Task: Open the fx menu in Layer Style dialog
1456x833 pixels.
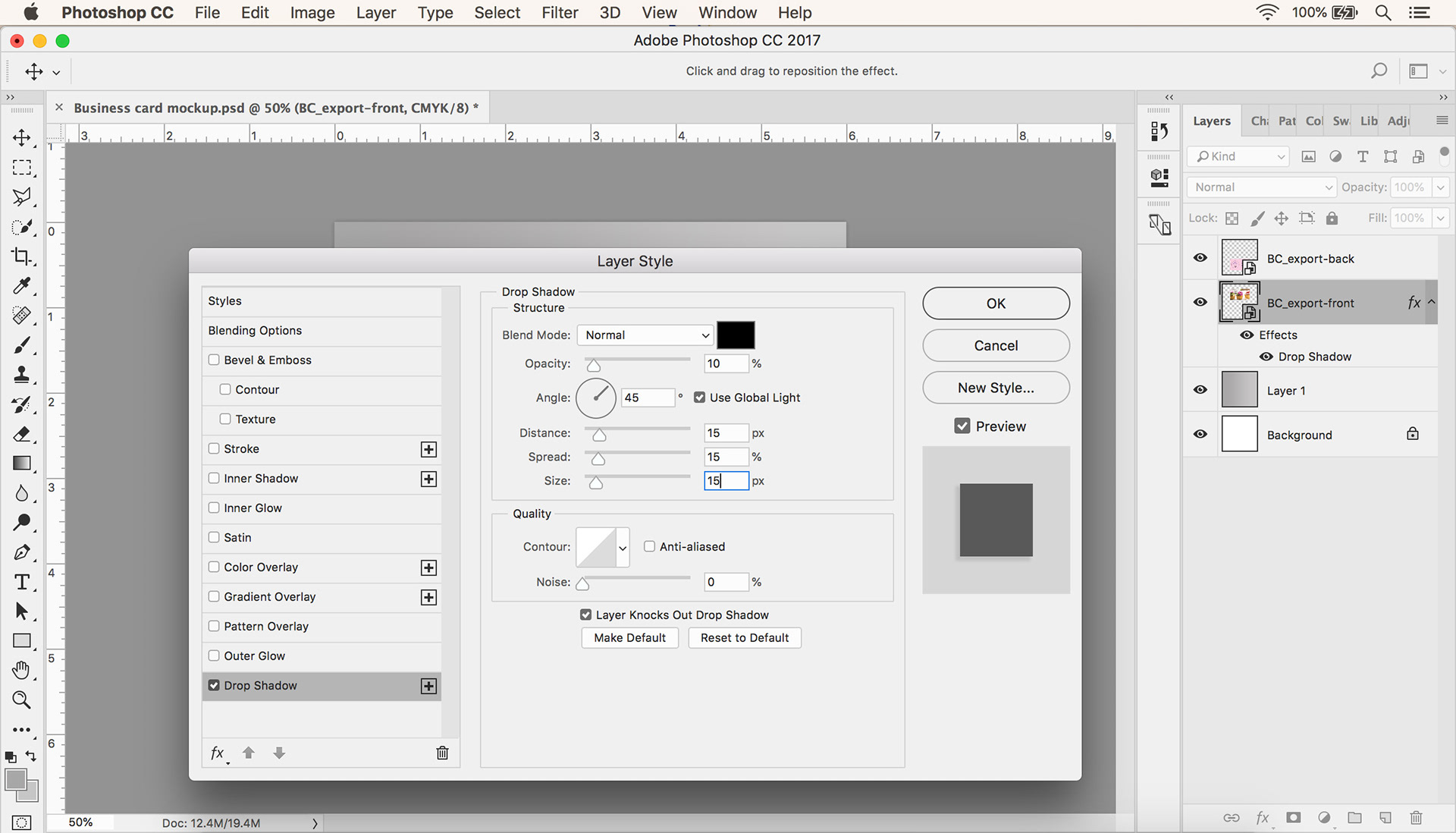Action: tap(218, 753)
